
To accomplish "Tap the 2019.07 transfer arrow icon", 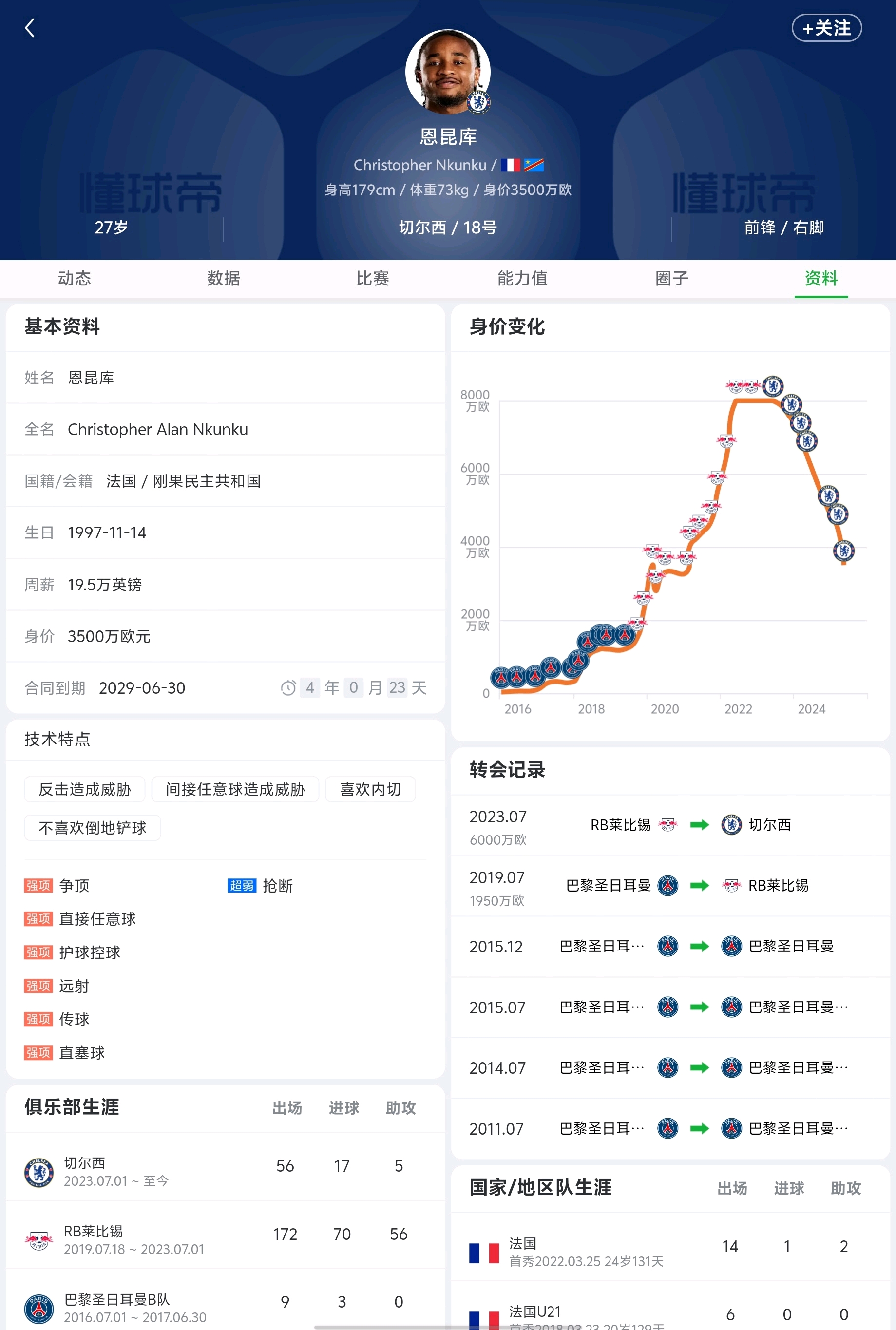I will pyautogui.click(x=700, y=886).
